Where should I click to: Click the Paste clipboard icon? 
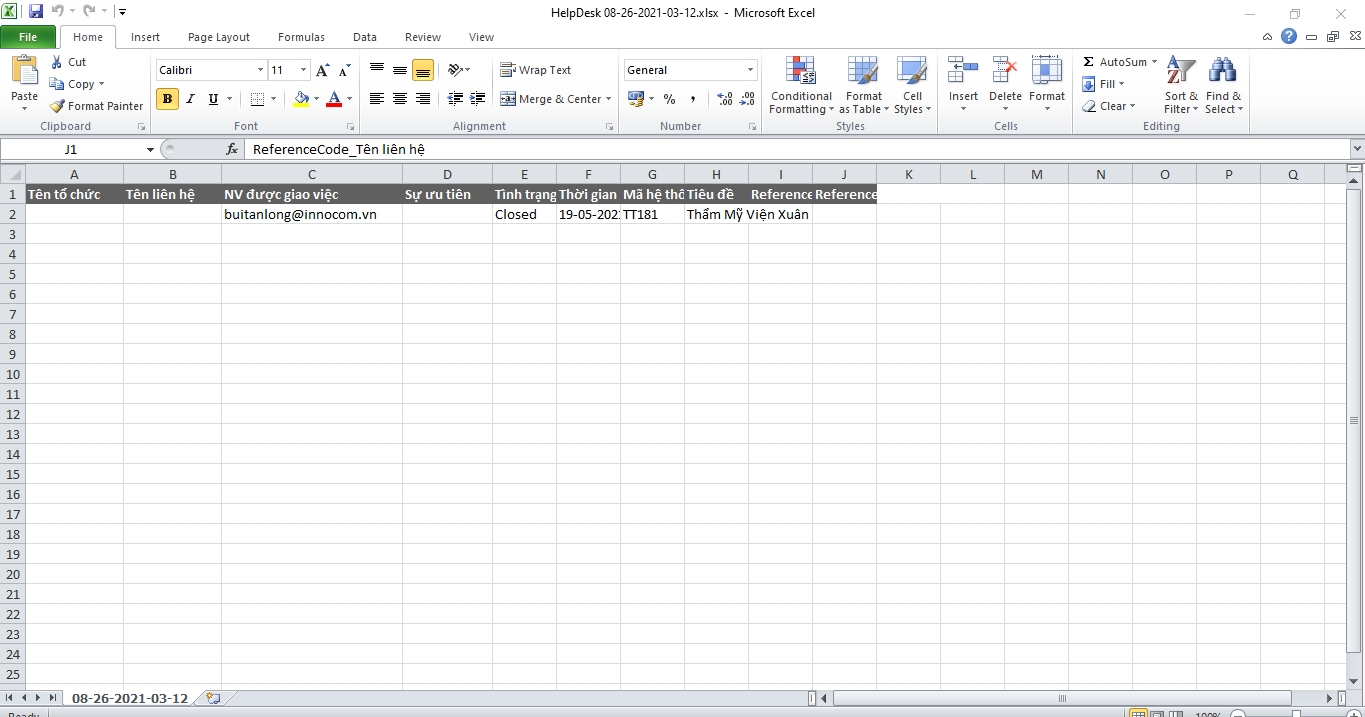point(24,73)
